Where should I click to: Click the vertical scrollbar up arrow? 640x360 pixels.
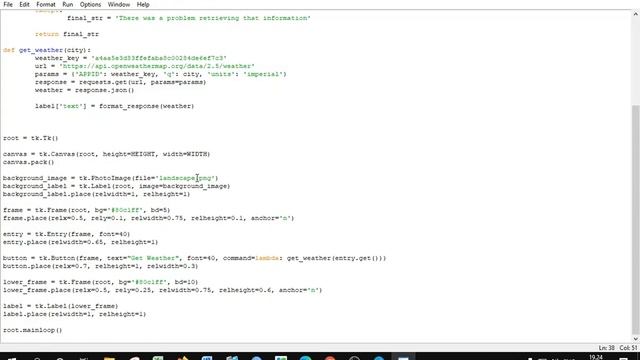click(636, 14)
